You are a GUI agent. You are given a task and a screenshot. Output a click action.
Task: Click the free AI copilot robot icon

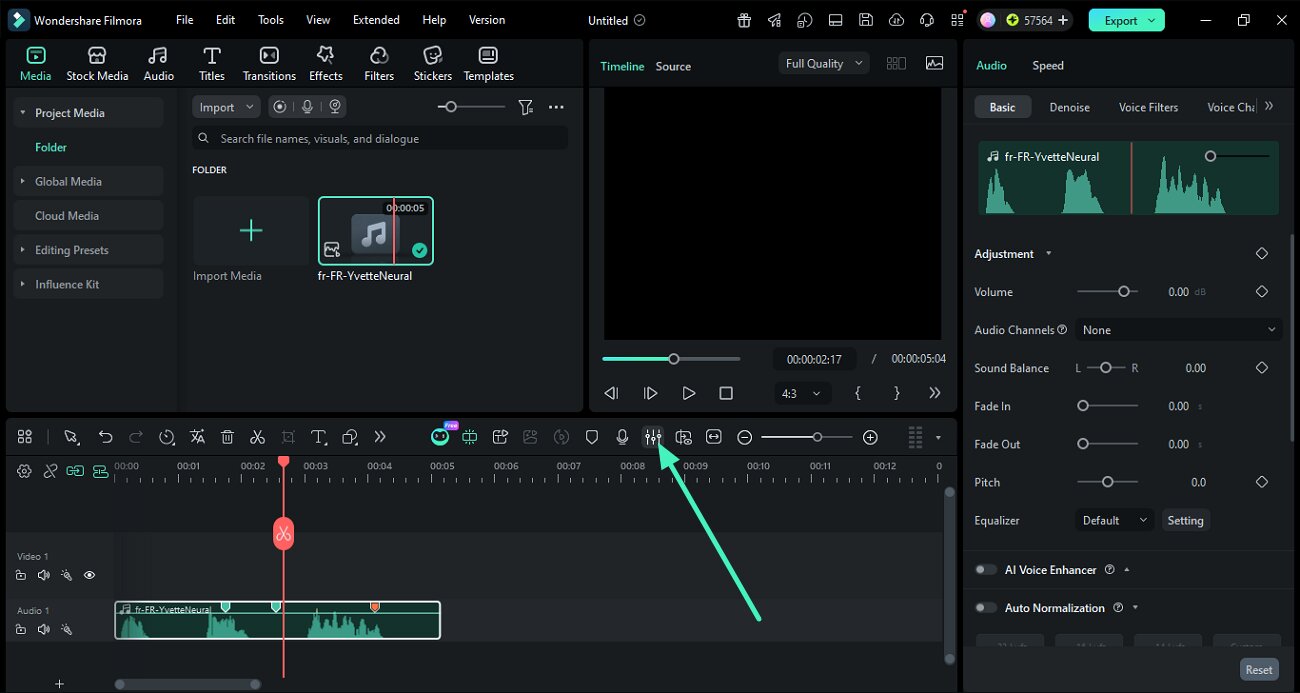coord(440,436)
